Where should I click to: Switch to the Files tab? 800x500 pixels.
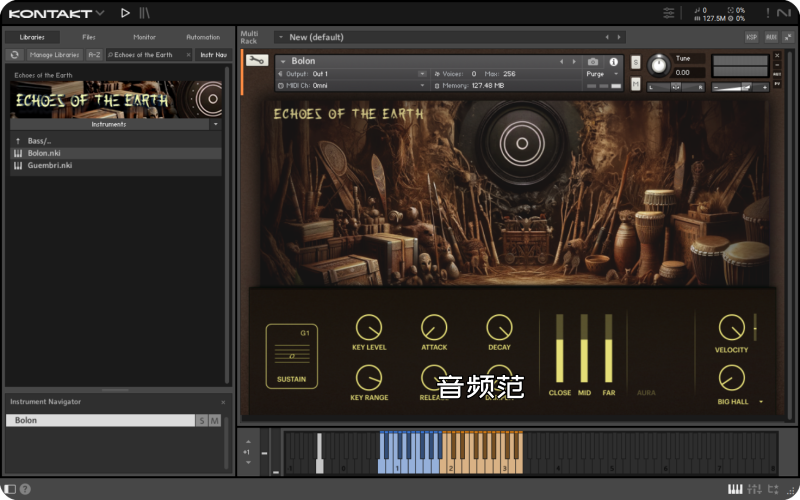click(89, 37)
